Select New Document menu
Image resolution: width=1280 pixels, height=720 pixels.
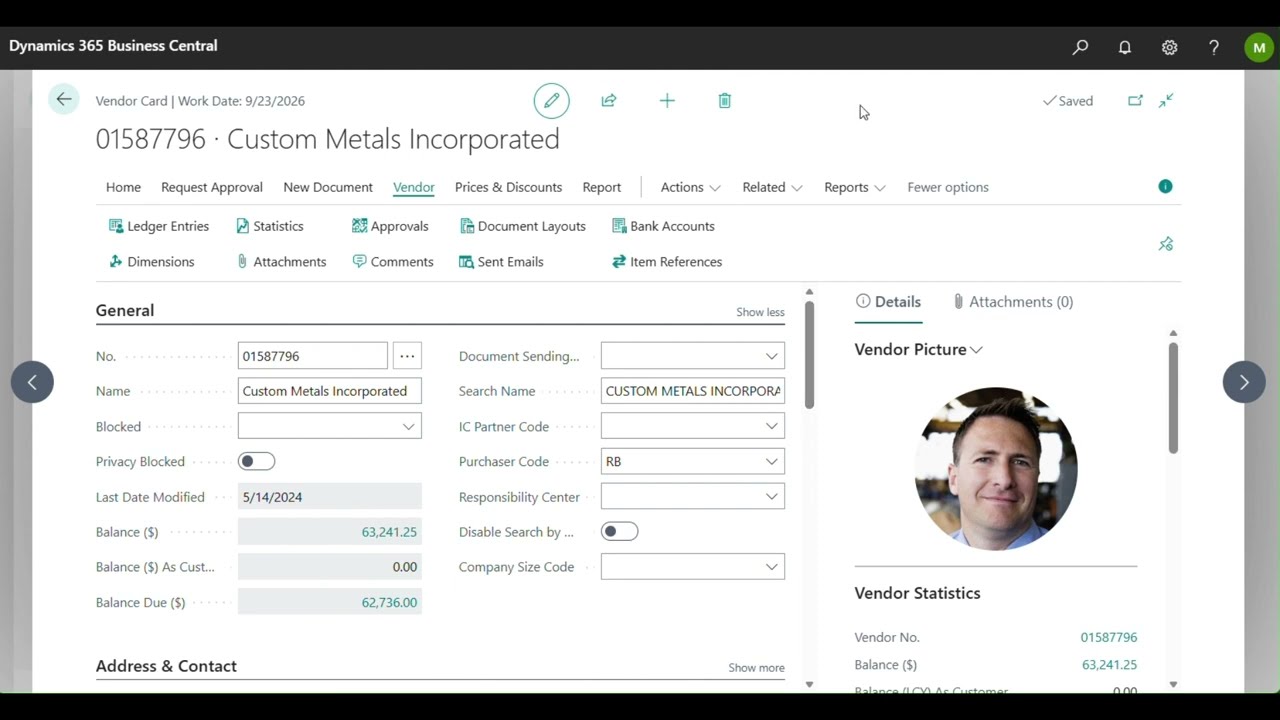pyautogui.click(x=328, y=187)
